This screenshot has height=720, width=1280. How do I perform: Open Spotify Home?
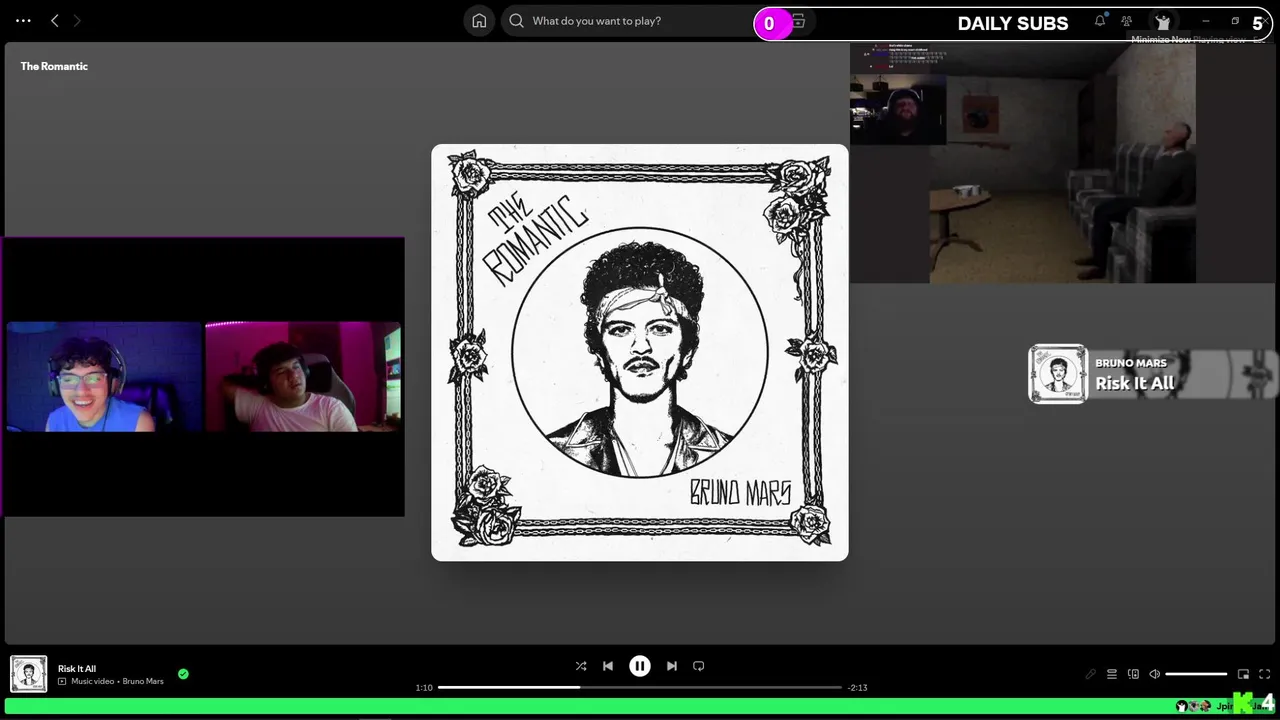point(479,21)
